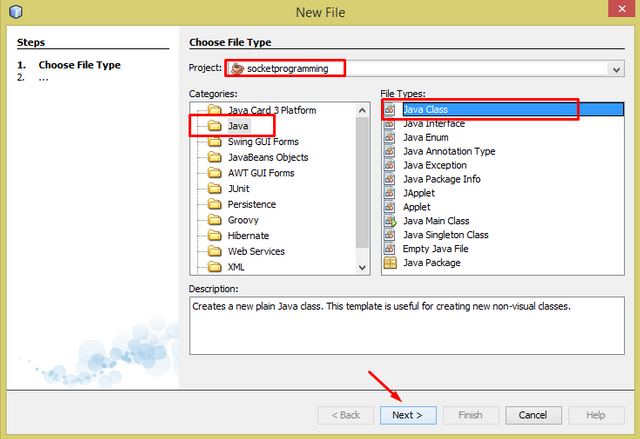Choose the Java Main Class entry
The image size is (640, 439).
pyautogui.click(x=436, y=221)
